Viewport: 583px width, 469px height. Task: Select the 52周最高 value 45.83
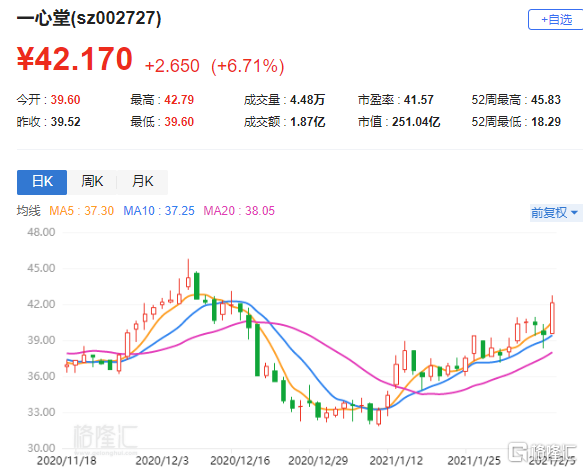(546, 100)
